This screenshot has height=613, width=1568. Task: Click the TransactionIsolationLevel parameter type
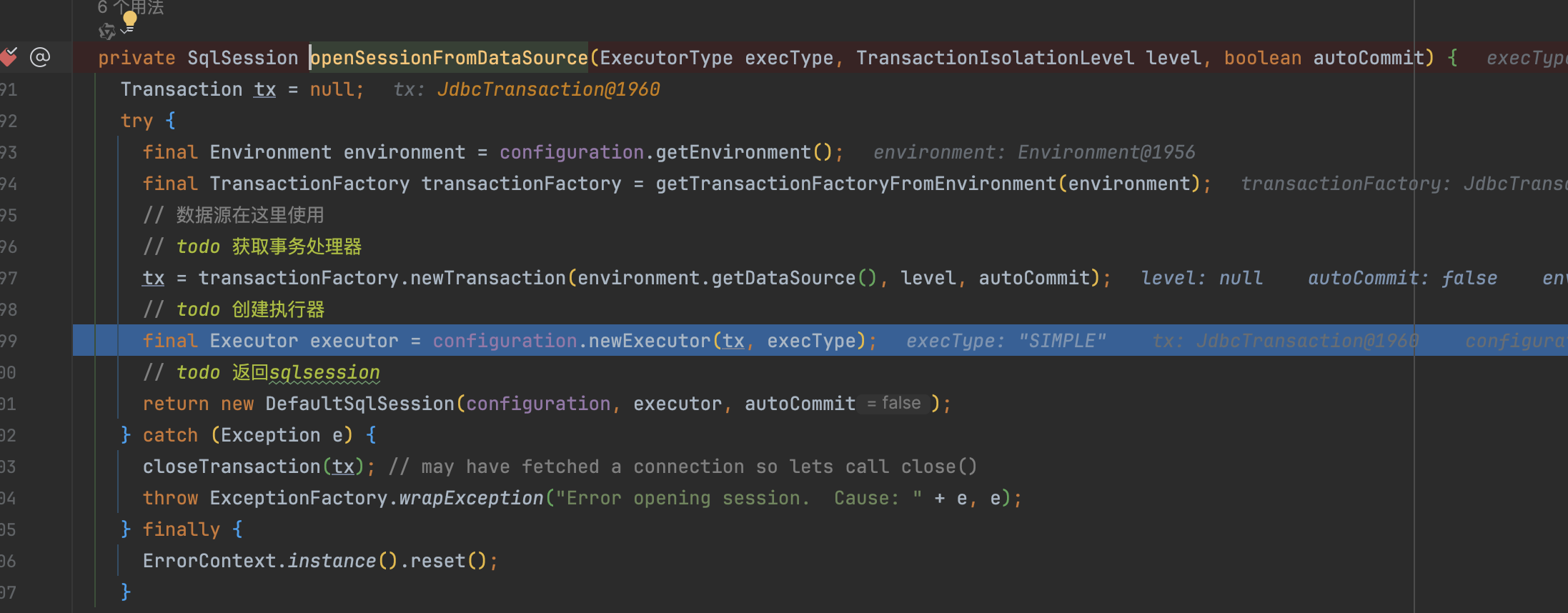click(995, 58)
